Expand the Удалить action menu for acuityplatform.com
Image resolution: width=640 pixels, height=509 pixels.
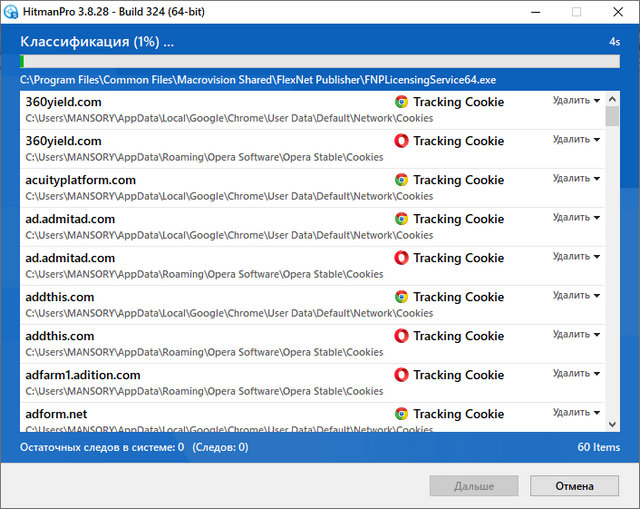[576, 178]
